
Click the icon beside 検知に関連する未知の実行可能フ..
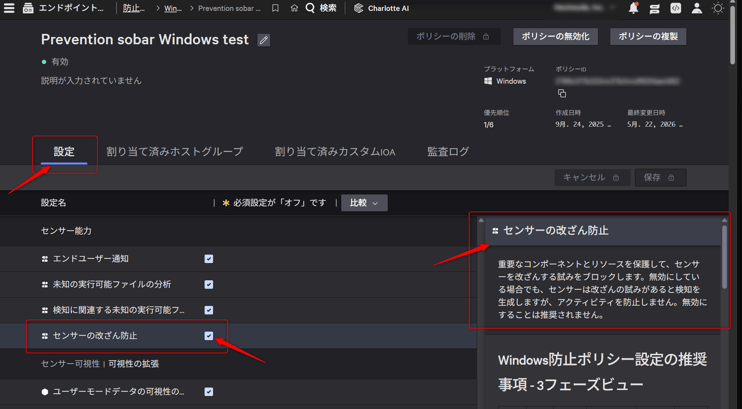click(x=45, y=310)
